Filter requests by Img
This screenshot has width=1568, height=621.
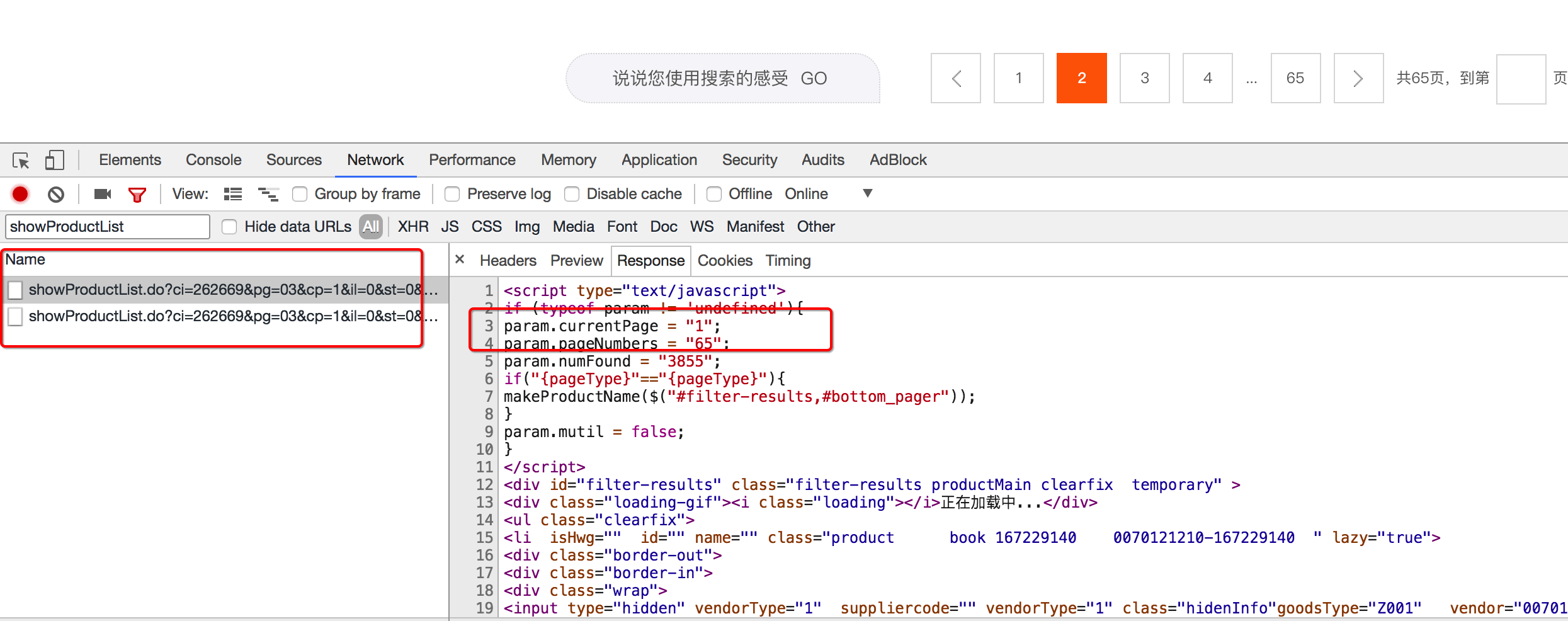point(527,227)
